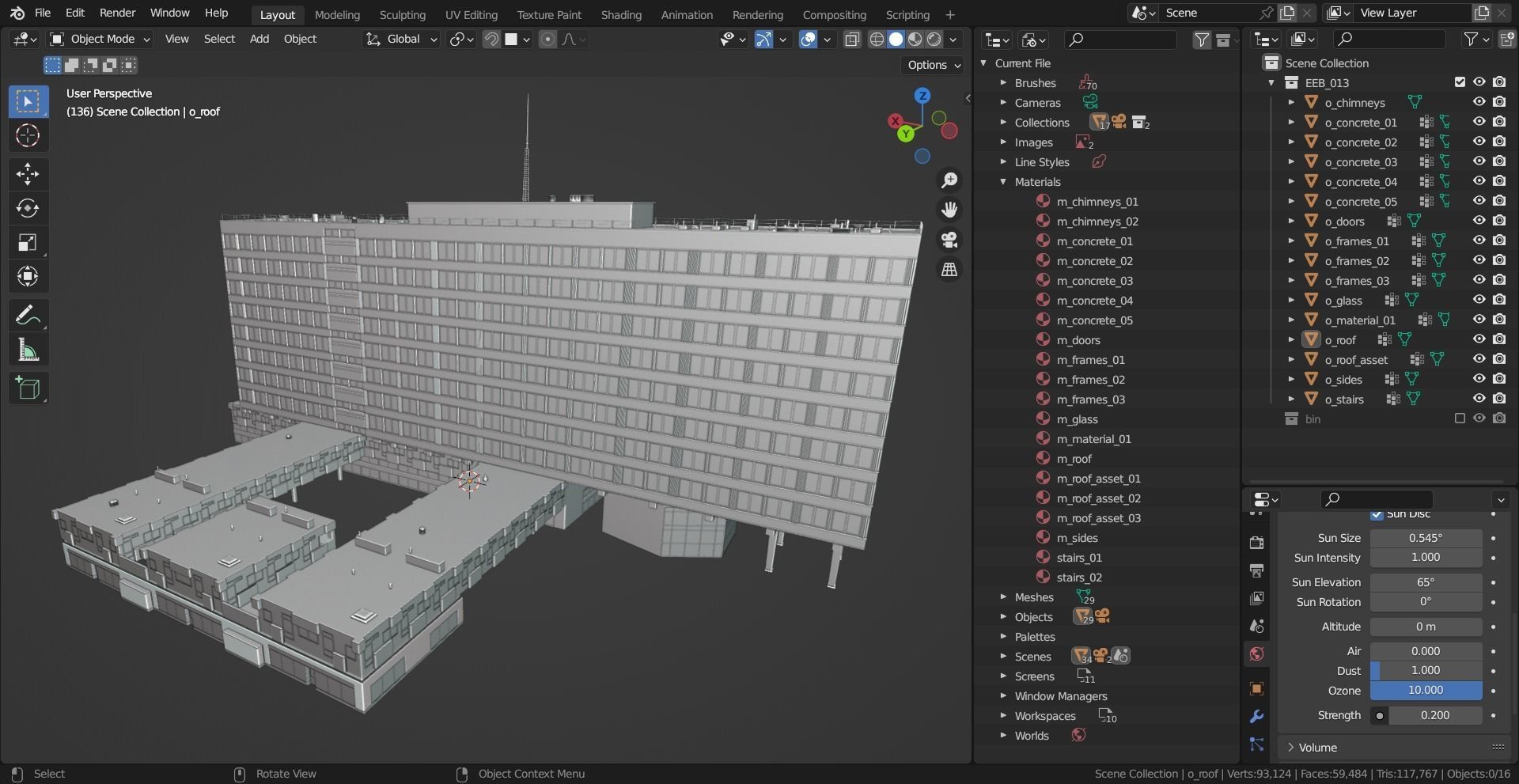The width and height of the screenshot is (1519, 784).
Task: Click the Dust slider field
Action: click(1426, 671)
